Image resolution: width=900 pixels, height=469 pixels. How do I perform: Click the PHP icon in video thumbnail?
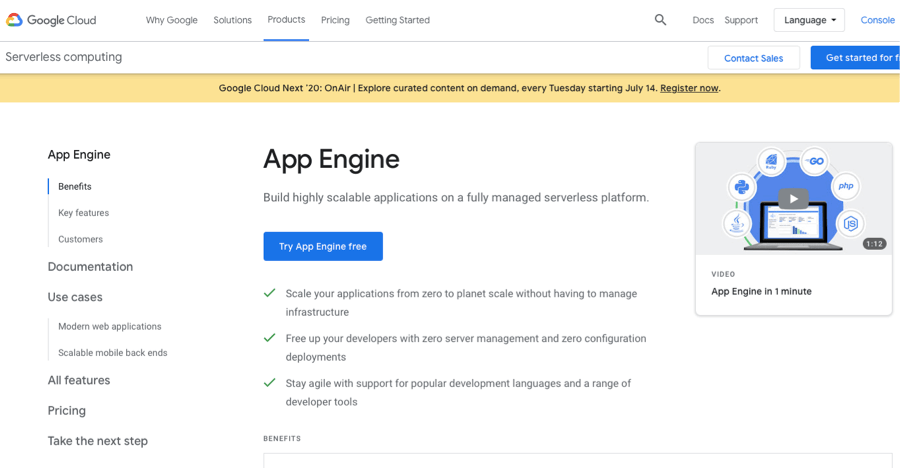[x=846, y=186]
